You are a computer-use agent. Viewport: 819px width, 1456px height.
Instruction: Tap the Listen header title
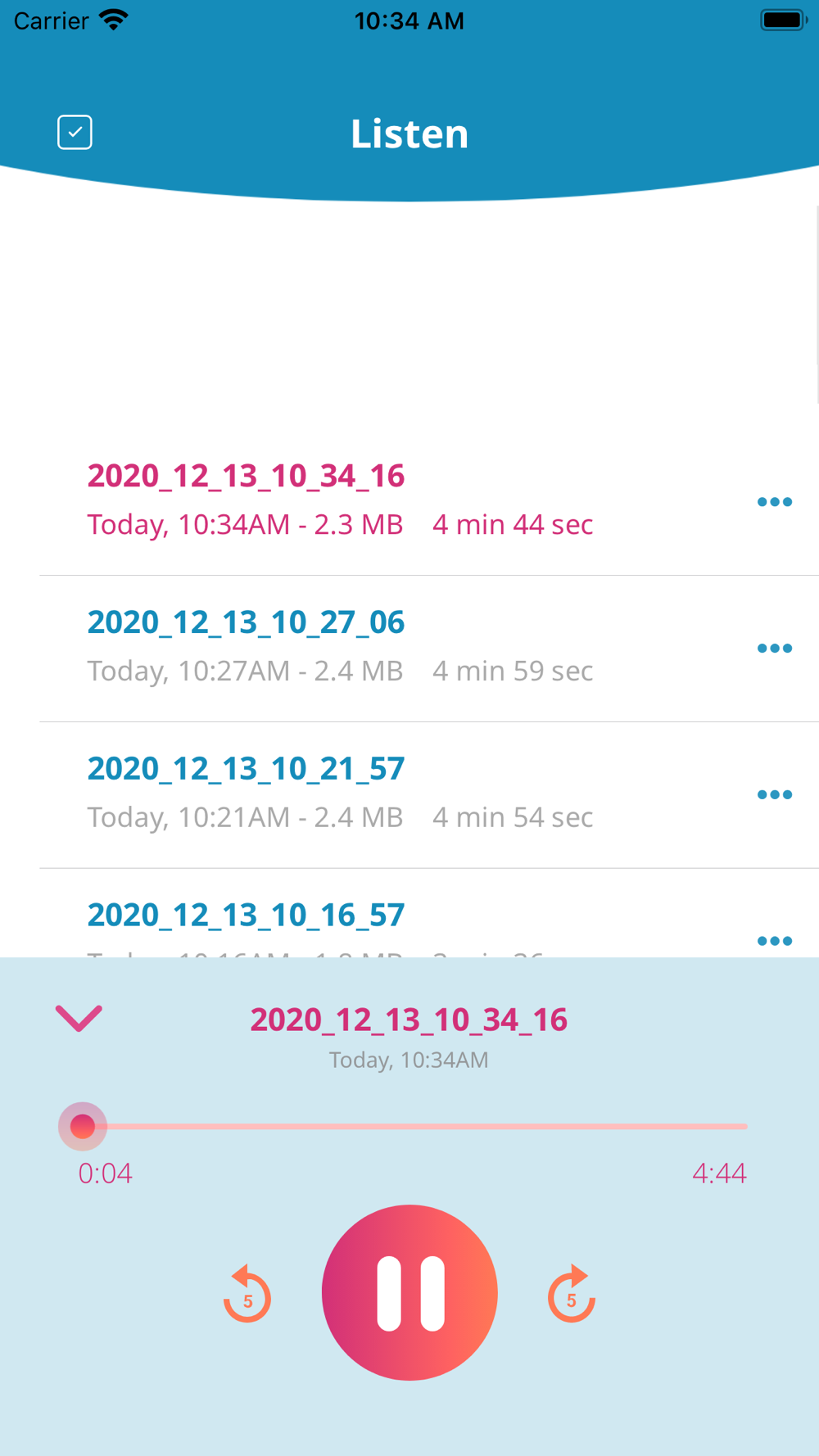click(x=409, y=133)
